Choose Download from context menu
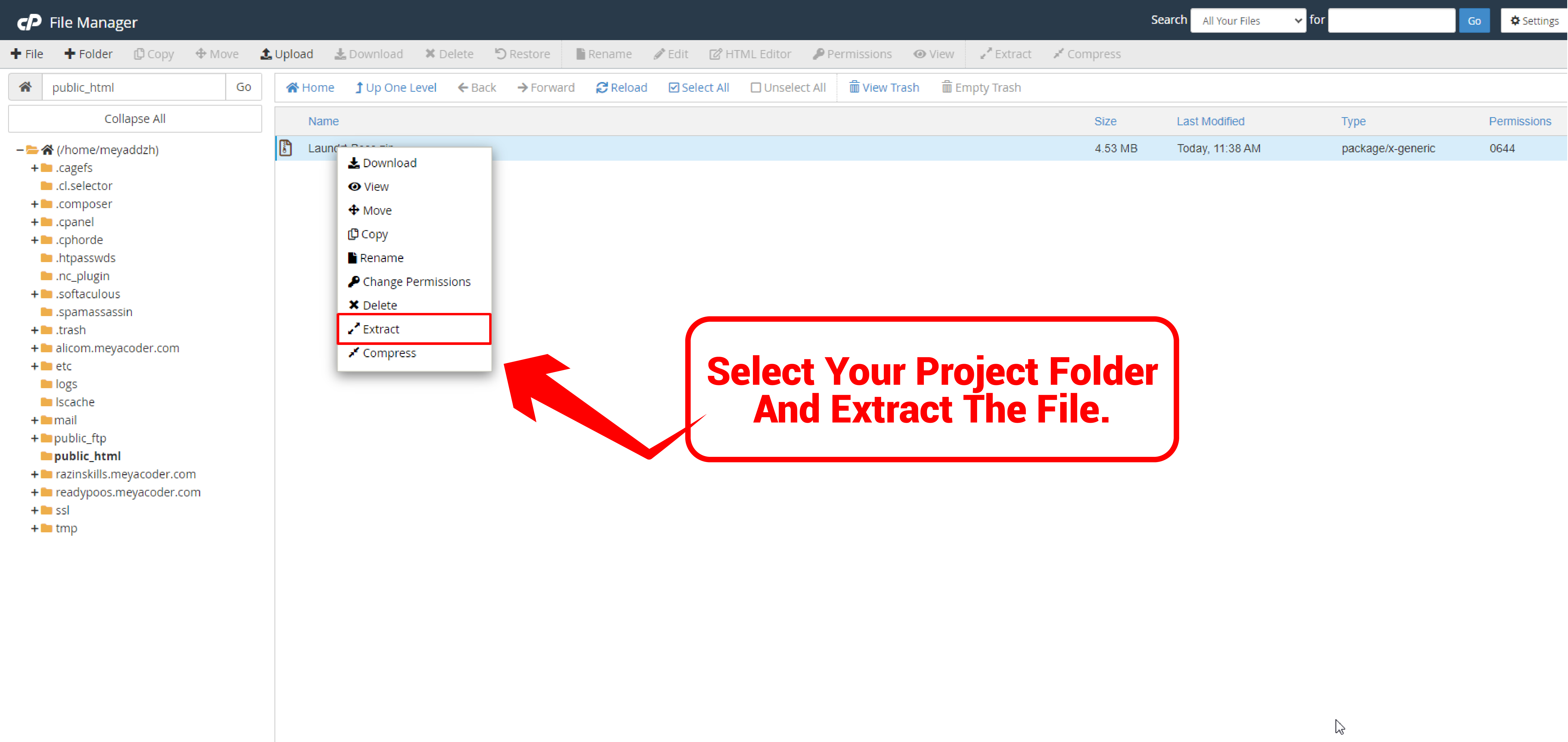 414,163
